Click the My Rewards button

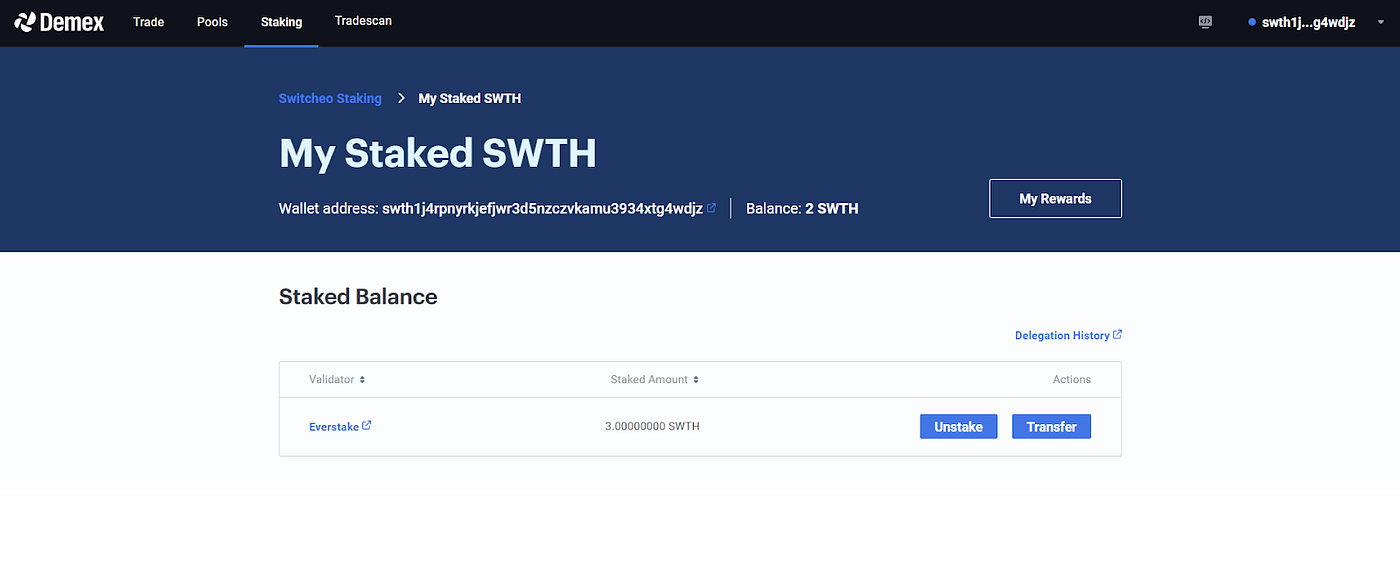point(1055,198)
